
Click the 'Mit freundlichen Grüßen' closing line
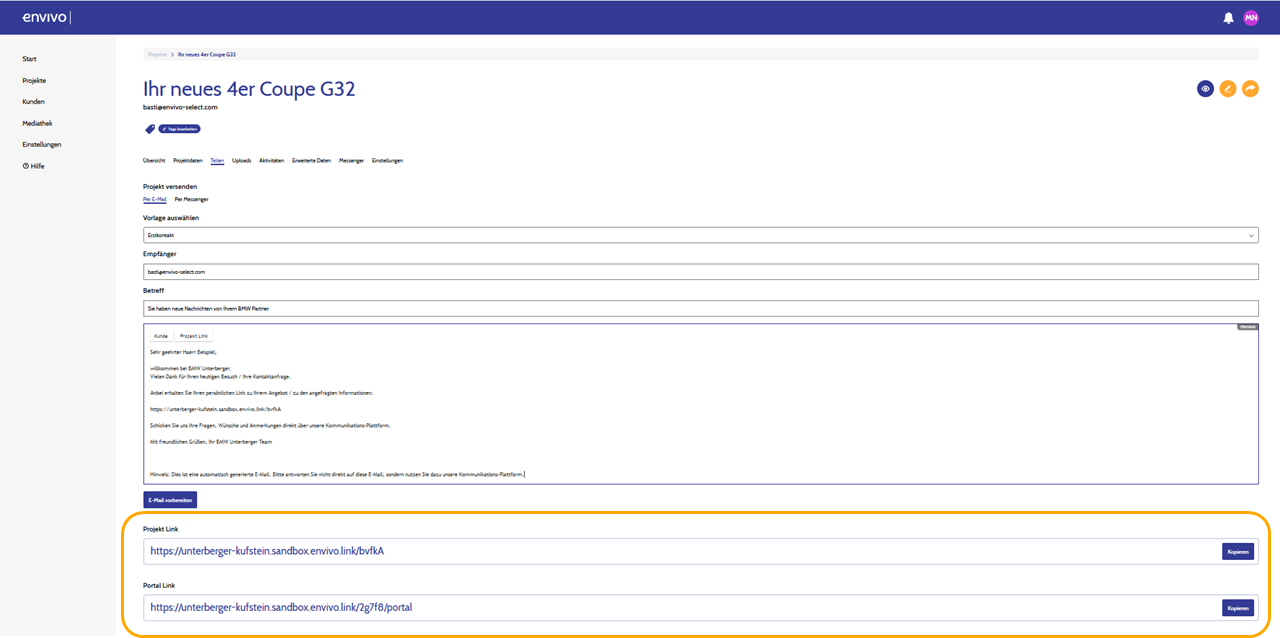[211, 441]
